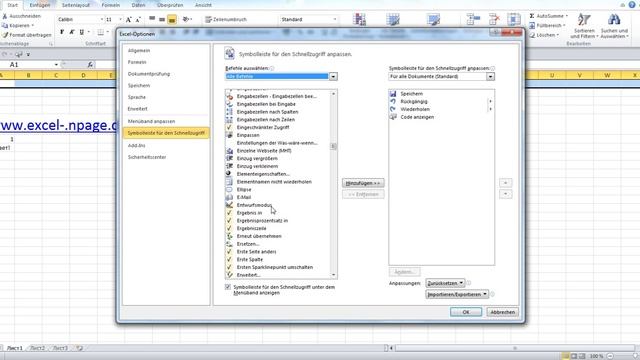Open Dokumentprüfung options category
The image size is (640, 360).
click(x=149, y=74)
